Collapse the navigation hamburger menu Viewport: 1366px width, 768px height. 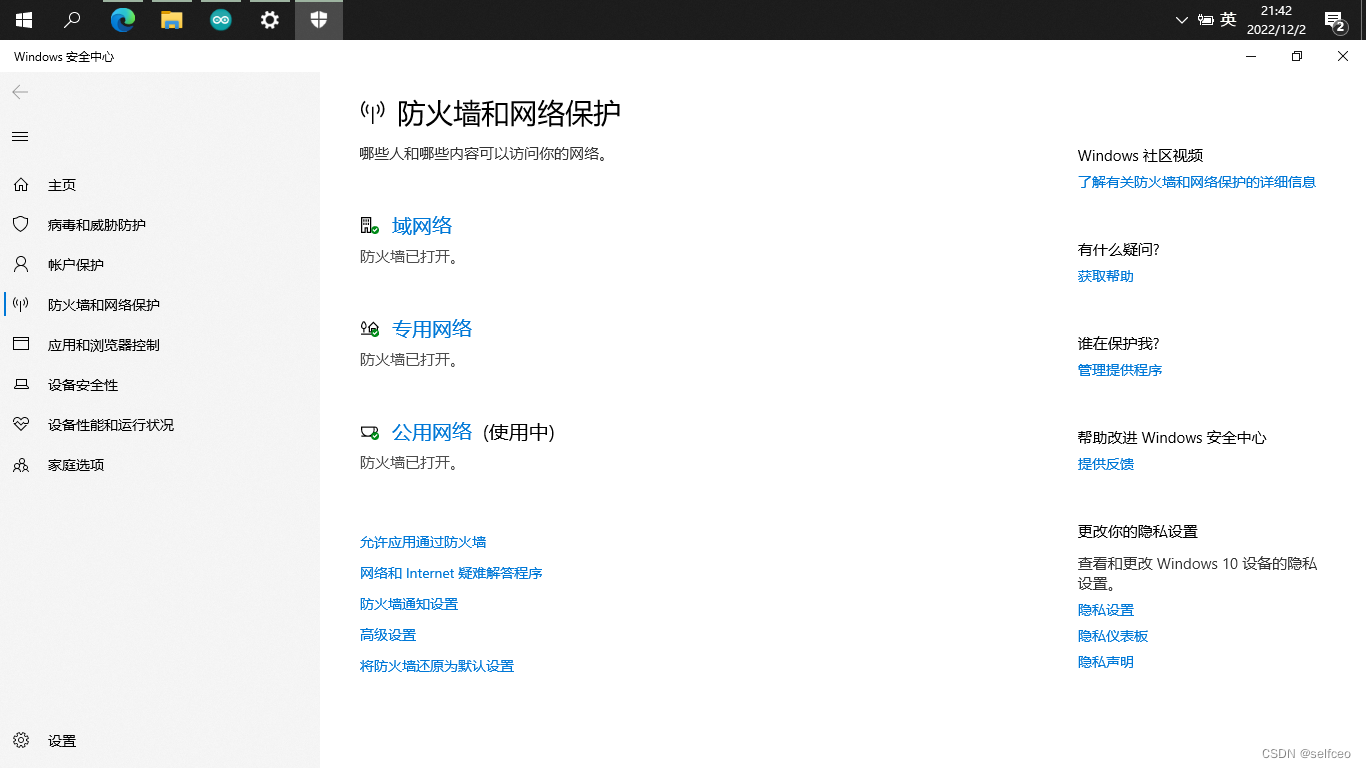click(20, 137)
